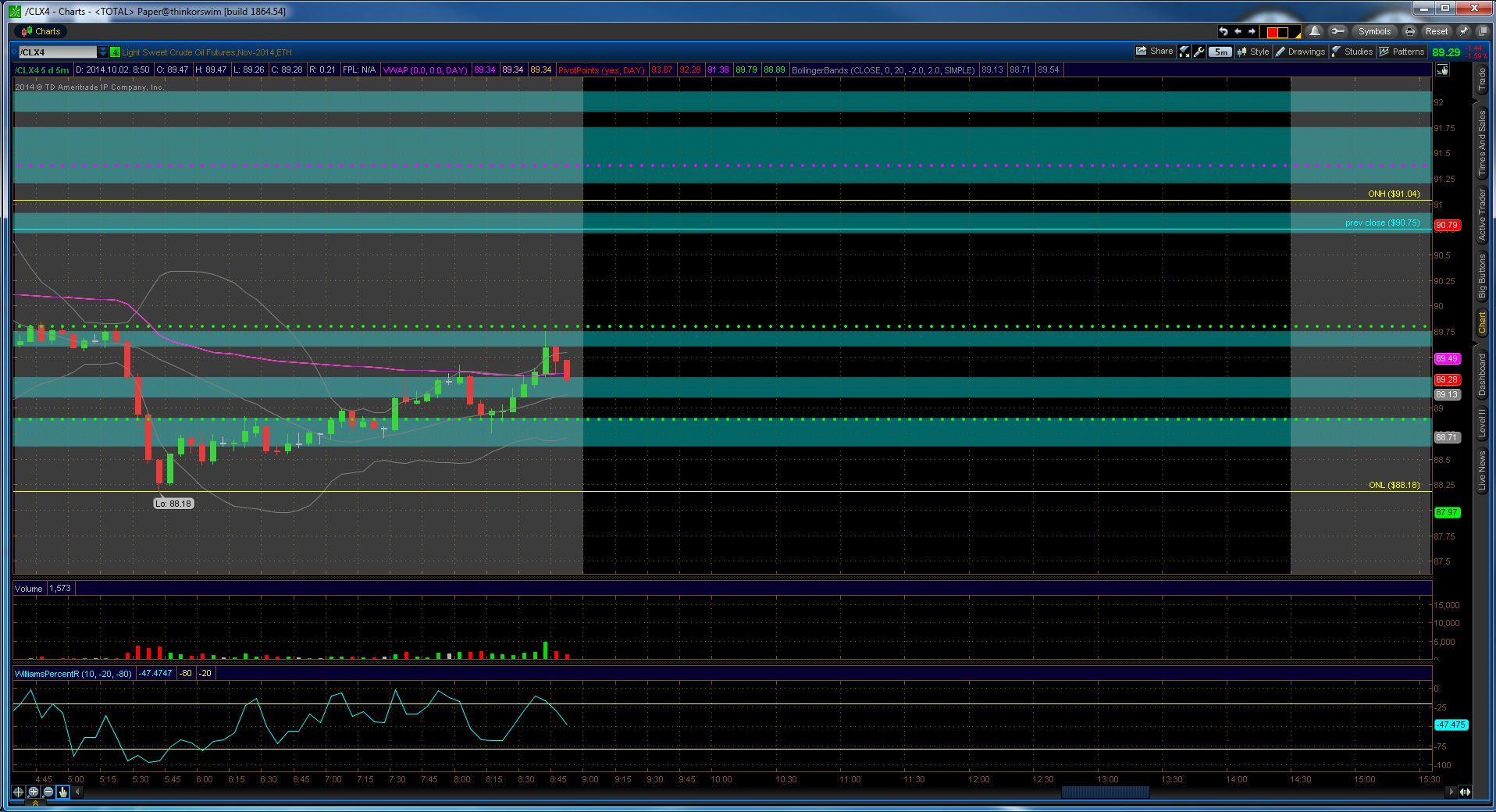This screenshot has height=812, width=1496.
Task: Select the Chart sidebar tab
Action: 1481,322
